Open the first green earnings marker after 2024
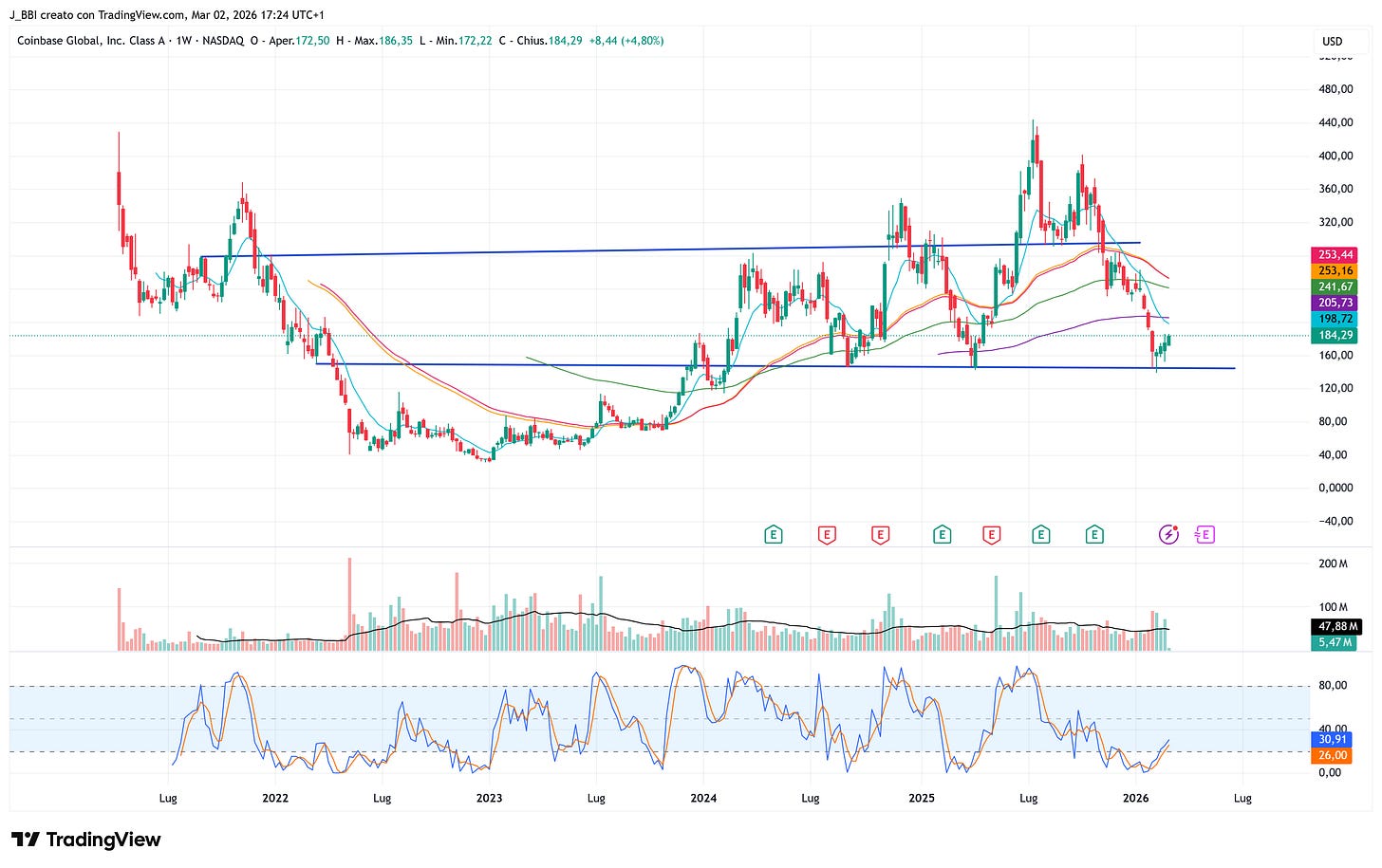 (x=774, y=535)
